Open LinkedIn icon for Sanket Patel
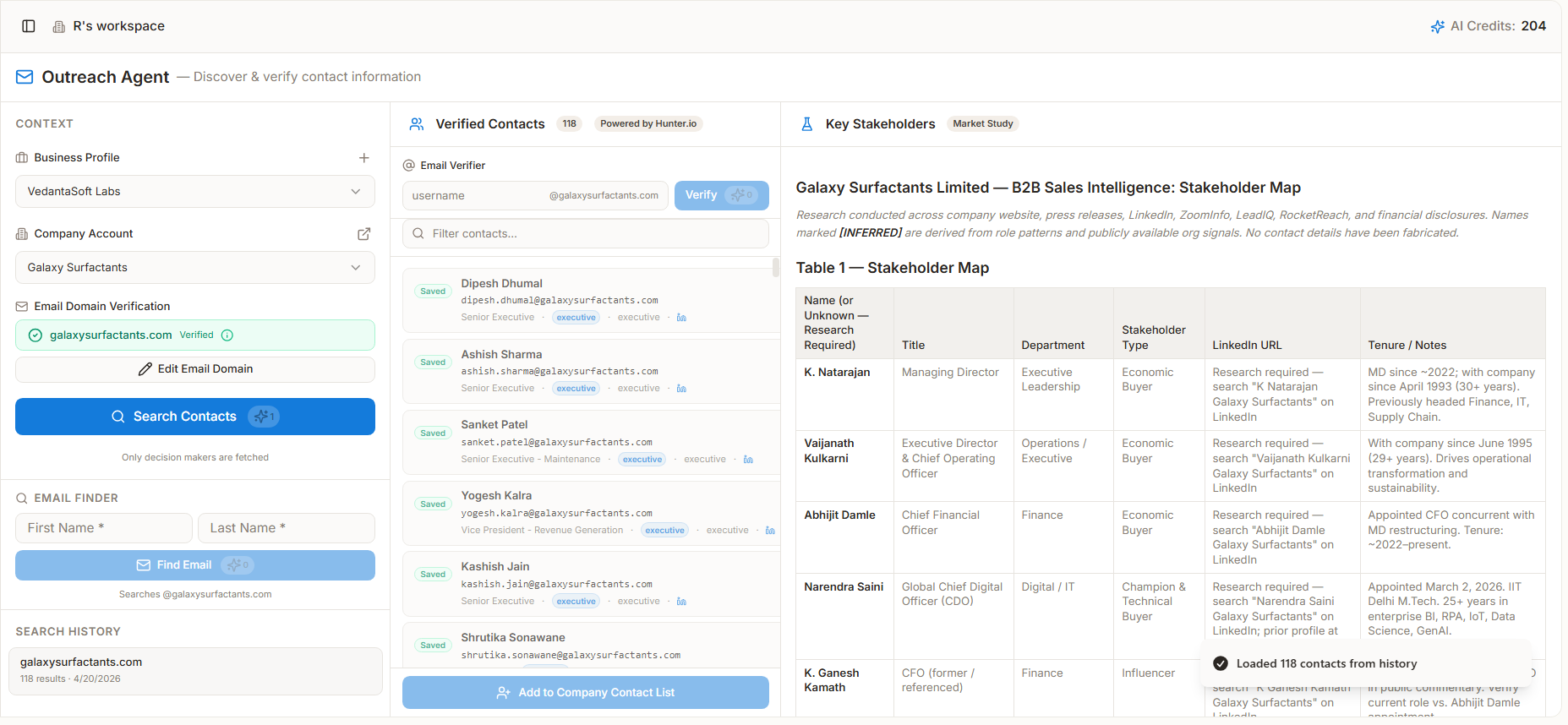 pos(748,460)
